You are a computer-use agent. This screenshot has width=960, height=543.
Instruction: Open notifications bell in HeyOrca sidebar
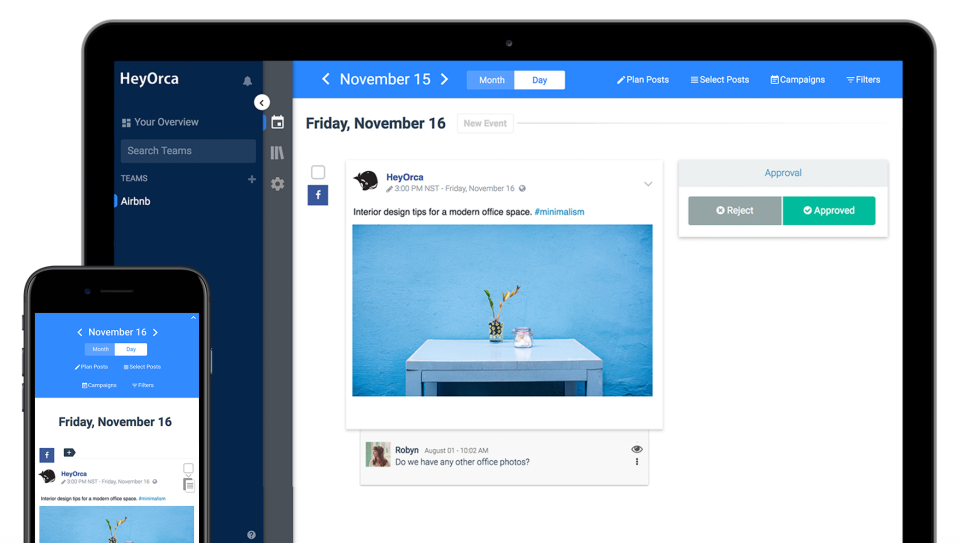point(247,81)
